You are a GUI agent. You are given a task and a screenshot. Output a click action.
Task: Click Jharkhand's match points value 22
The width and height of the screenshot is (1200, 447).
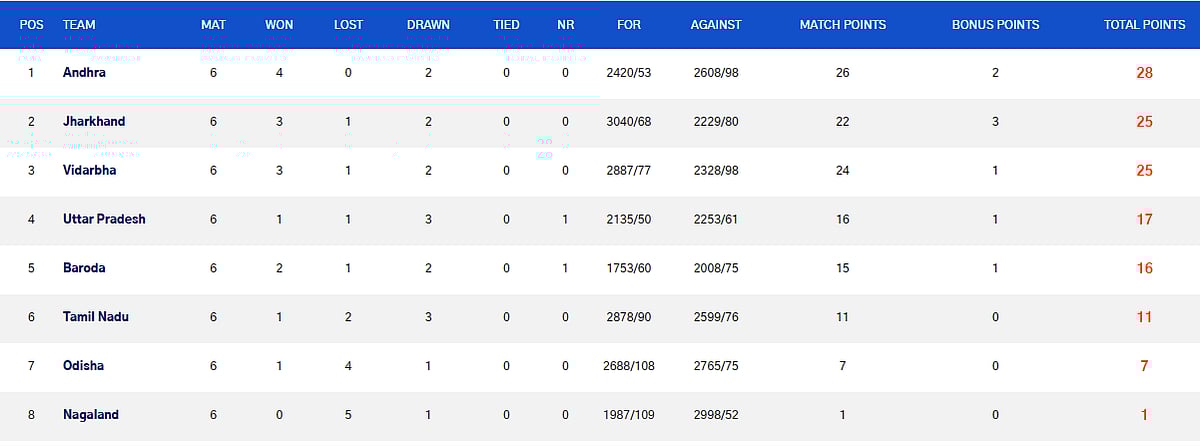(x=843, y=122)
